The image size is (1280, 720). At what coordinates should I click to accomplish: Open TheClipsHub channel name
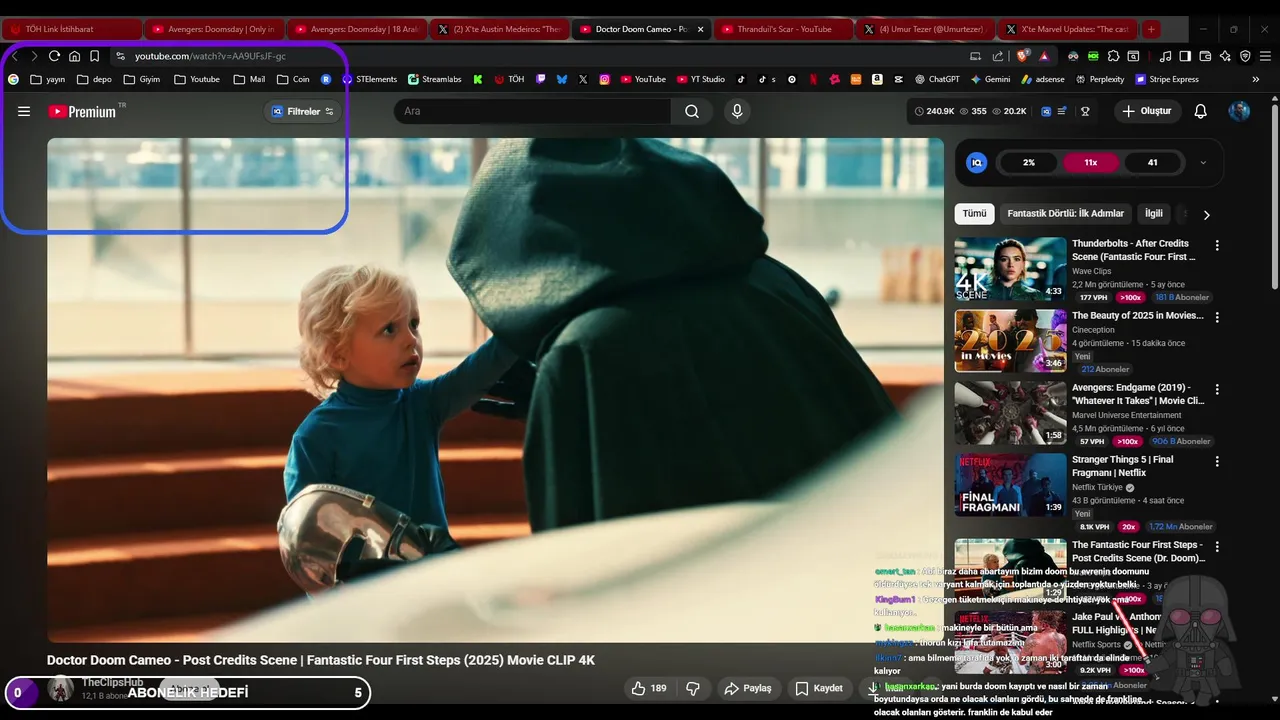tap(112, 682)
